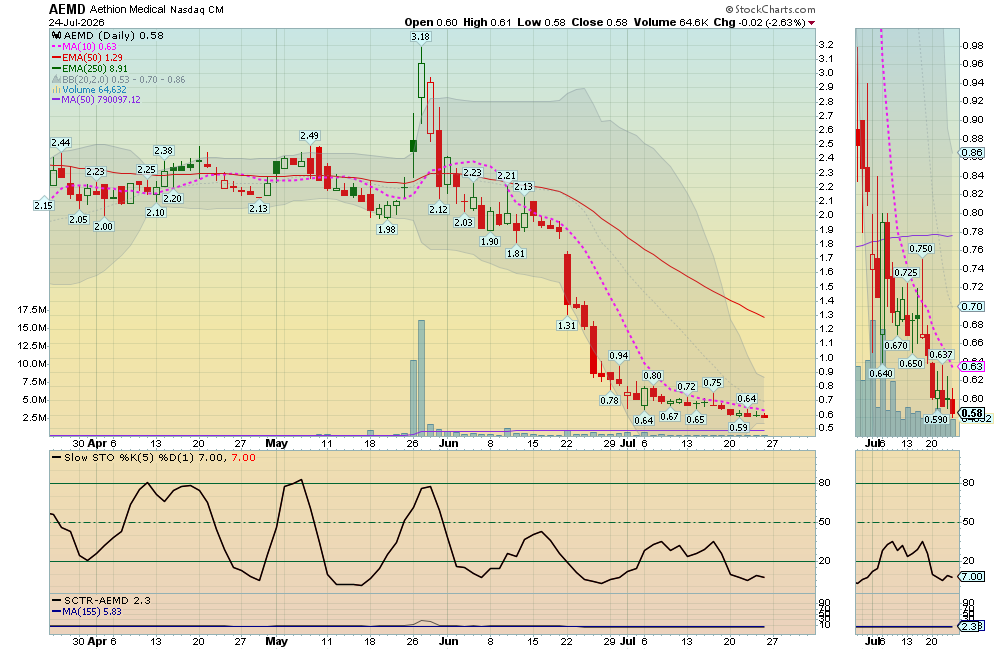The image size is (1000, 650).
Task: Select the Aethion Medical company name
Action: coord(128,10)
